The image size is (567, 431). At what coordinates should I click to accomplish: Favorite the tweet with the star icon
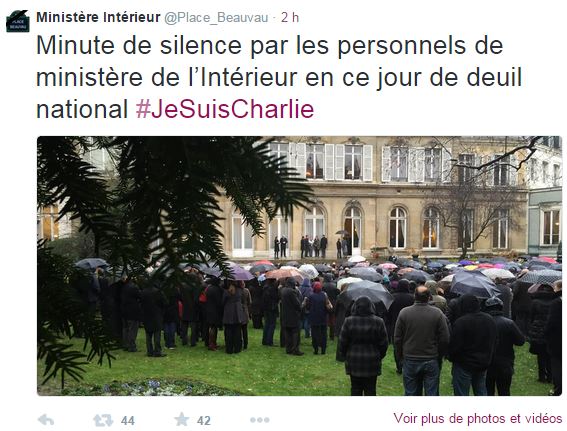182,419
